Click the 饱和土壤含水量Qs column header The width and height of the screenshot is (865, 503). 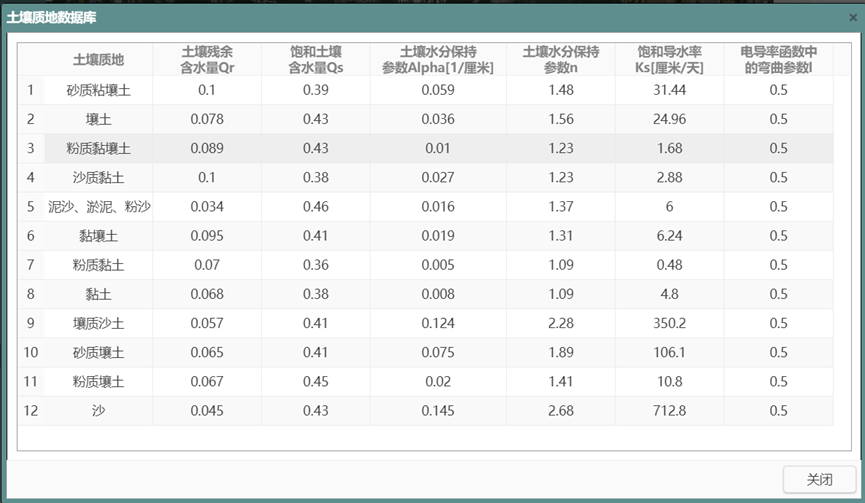[x=315, y=60]
